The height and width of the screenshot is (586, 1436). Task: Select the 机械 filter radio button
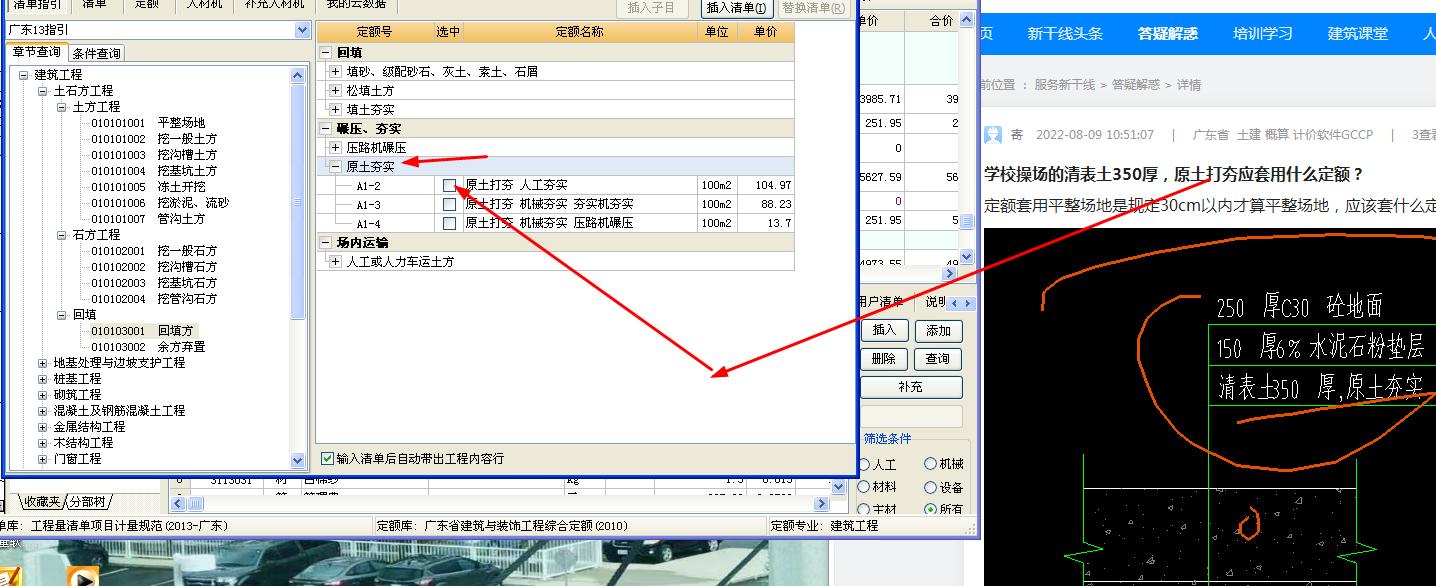tap(930, 464)
